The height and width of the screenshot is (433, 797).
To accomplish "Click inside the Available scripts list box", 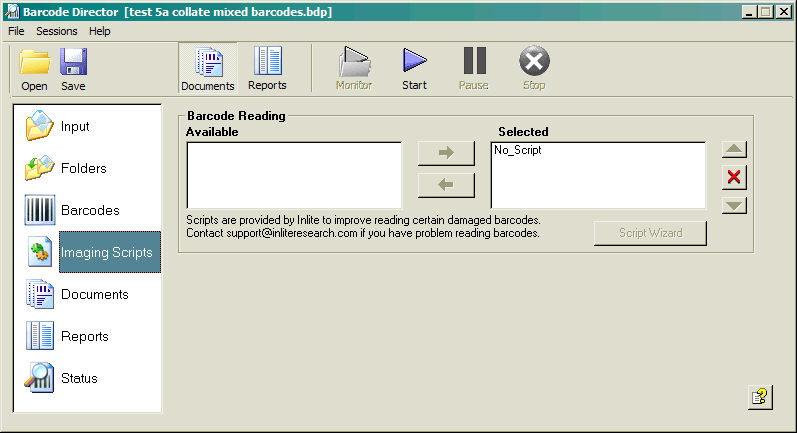I will tap(294, 175).
